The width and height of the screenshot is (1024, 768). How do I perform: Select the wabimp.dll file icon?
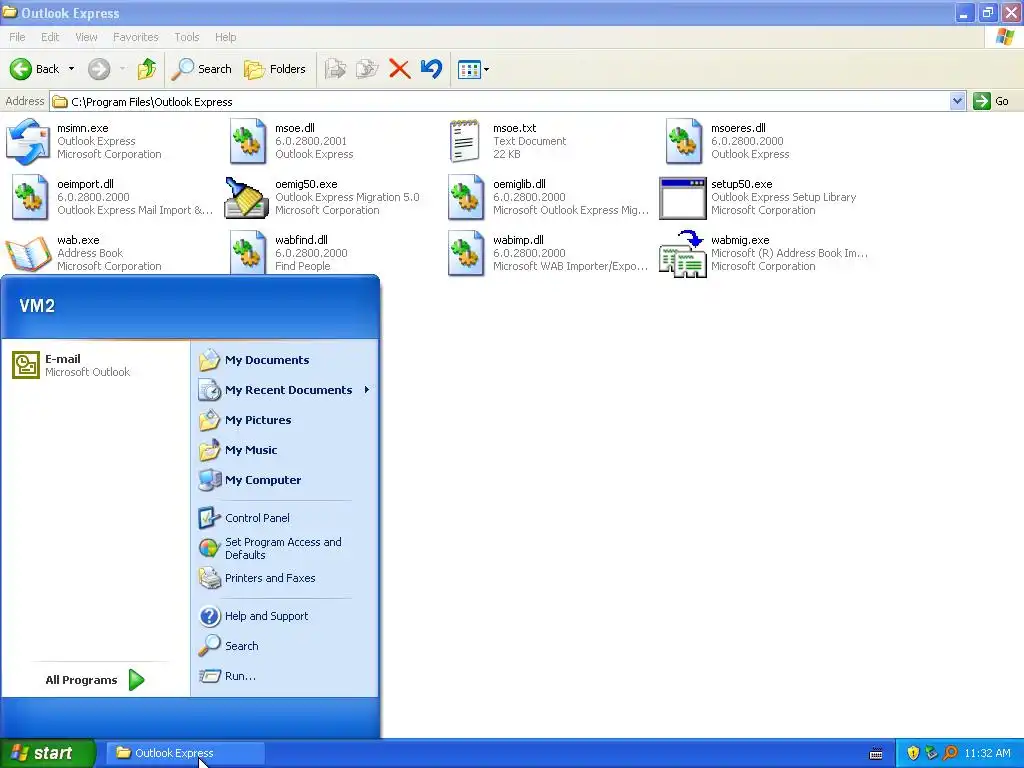tap(466, 253)
